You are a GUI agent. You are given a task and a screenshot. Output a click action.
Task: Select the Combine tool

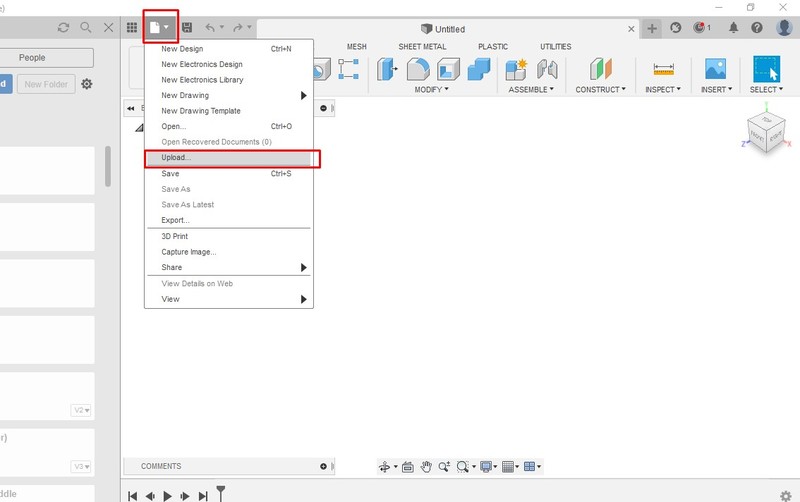pos(479,69)
